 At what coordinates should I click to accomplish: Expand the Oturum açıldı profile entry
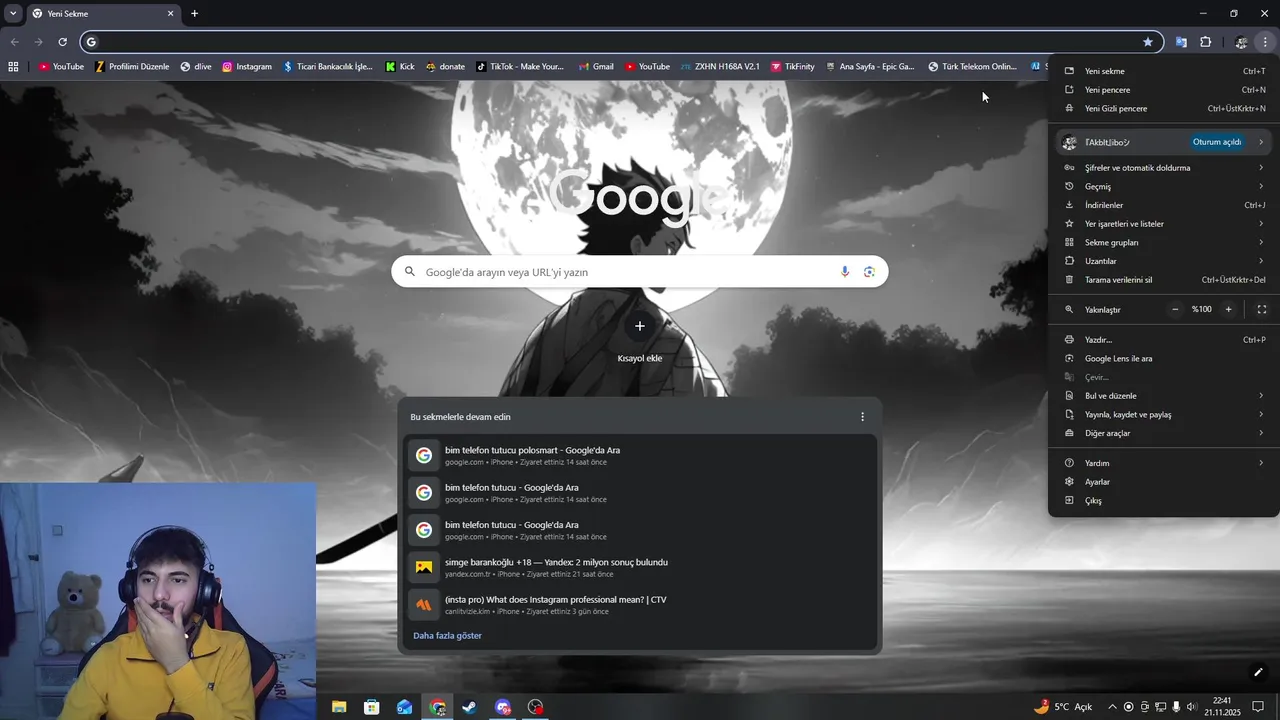(x=1165, y=142)
